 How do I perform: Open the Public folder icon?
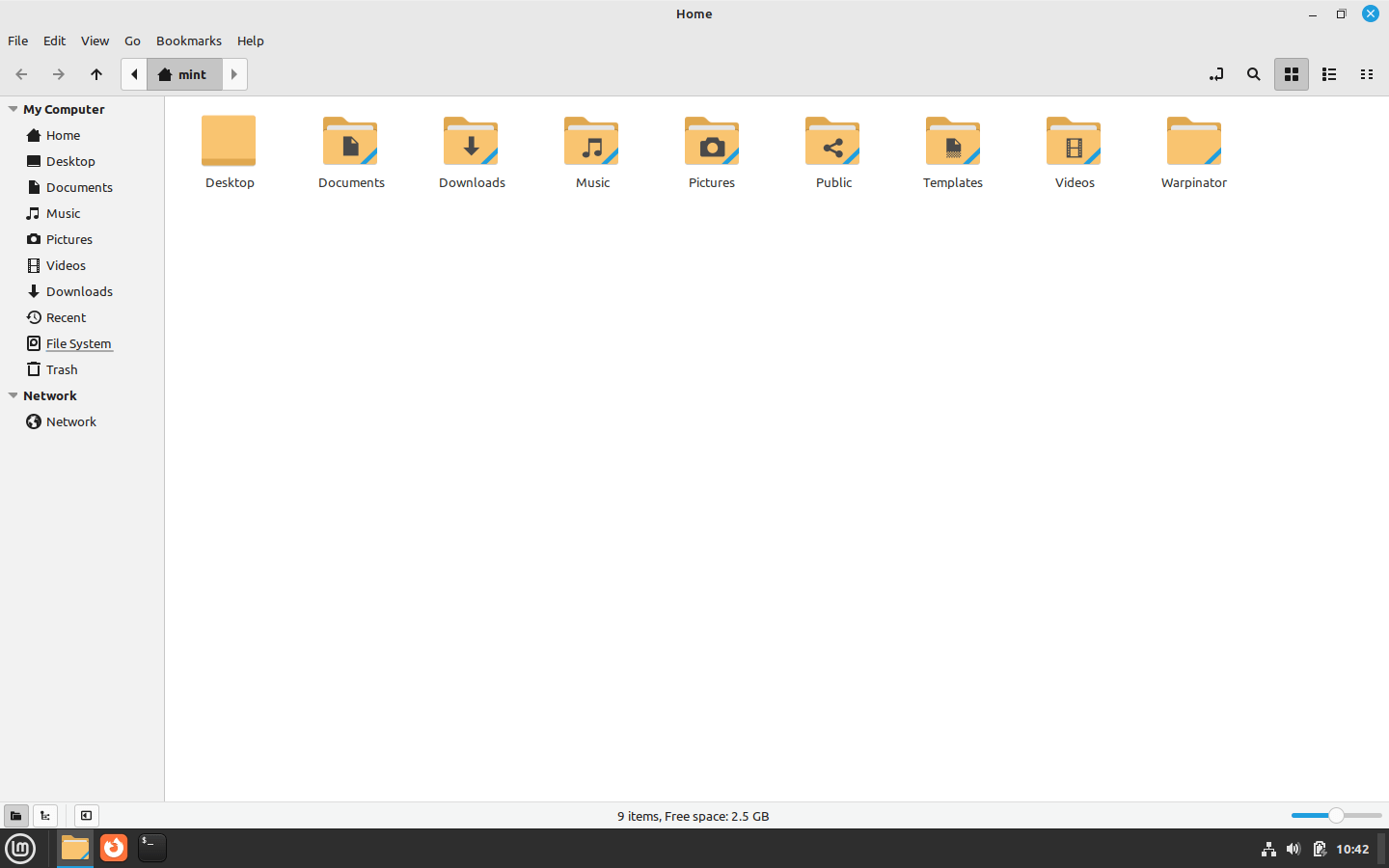pyautogui.click(x=832, y=141)
